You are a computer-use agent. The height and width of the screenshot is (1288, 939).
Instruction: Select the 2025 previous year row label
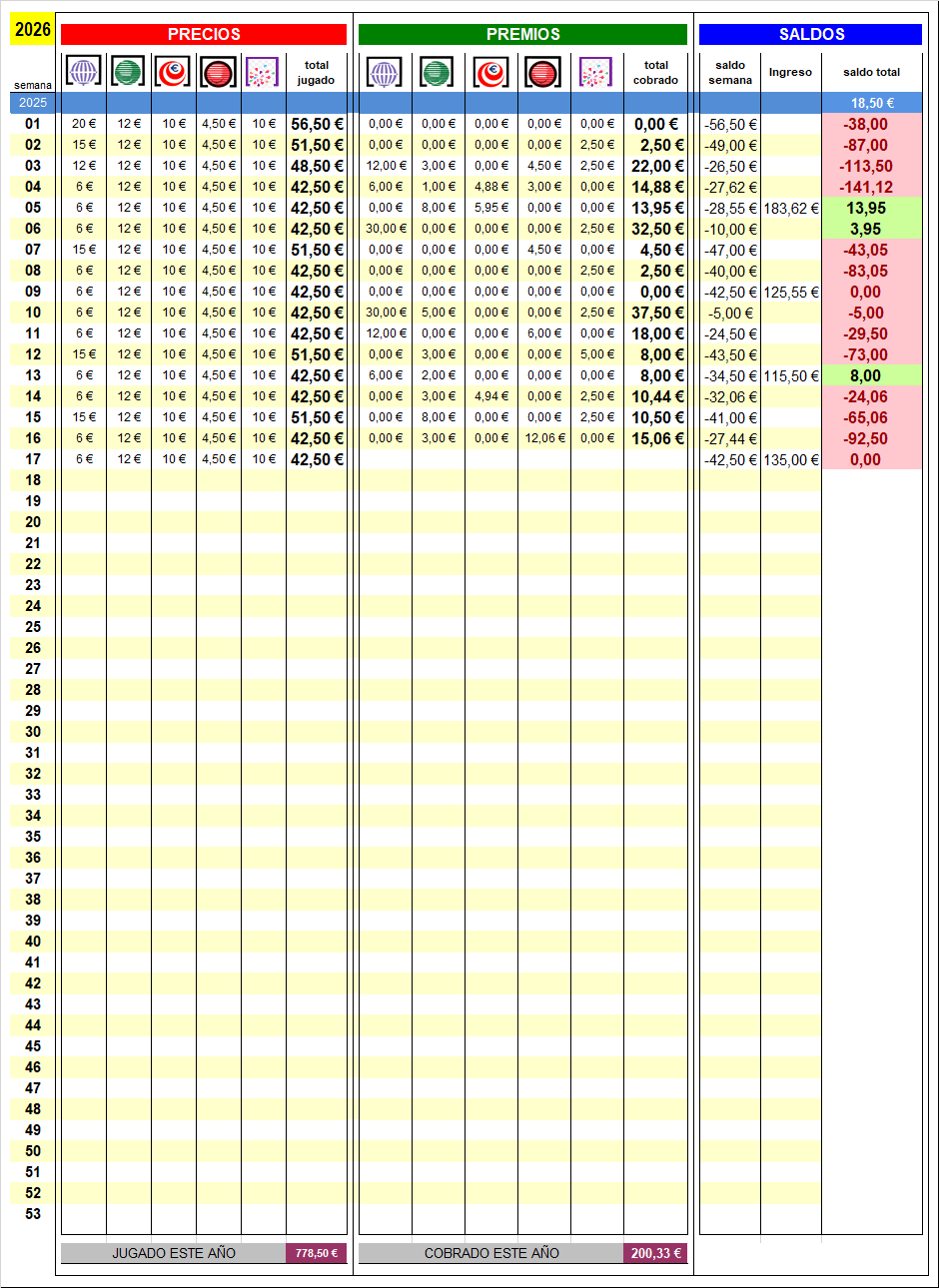click(33, 103)
